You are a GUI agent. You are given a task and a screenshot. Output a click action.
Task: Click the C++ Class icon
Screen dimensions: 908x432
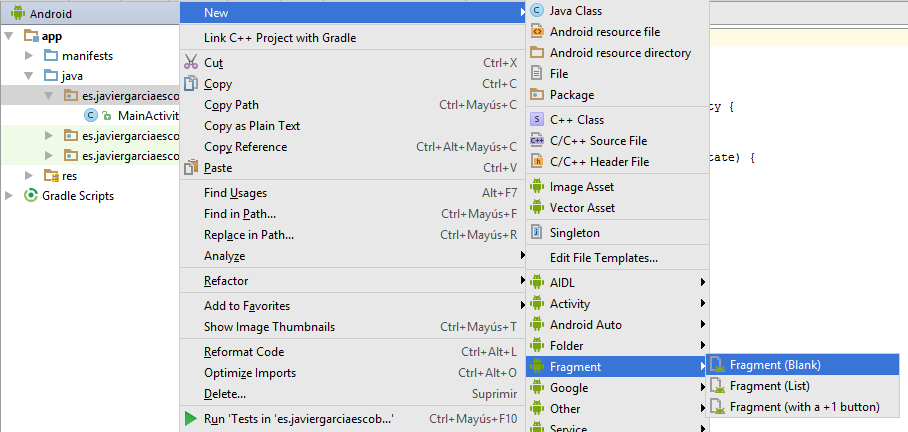(x=537, y=120)
